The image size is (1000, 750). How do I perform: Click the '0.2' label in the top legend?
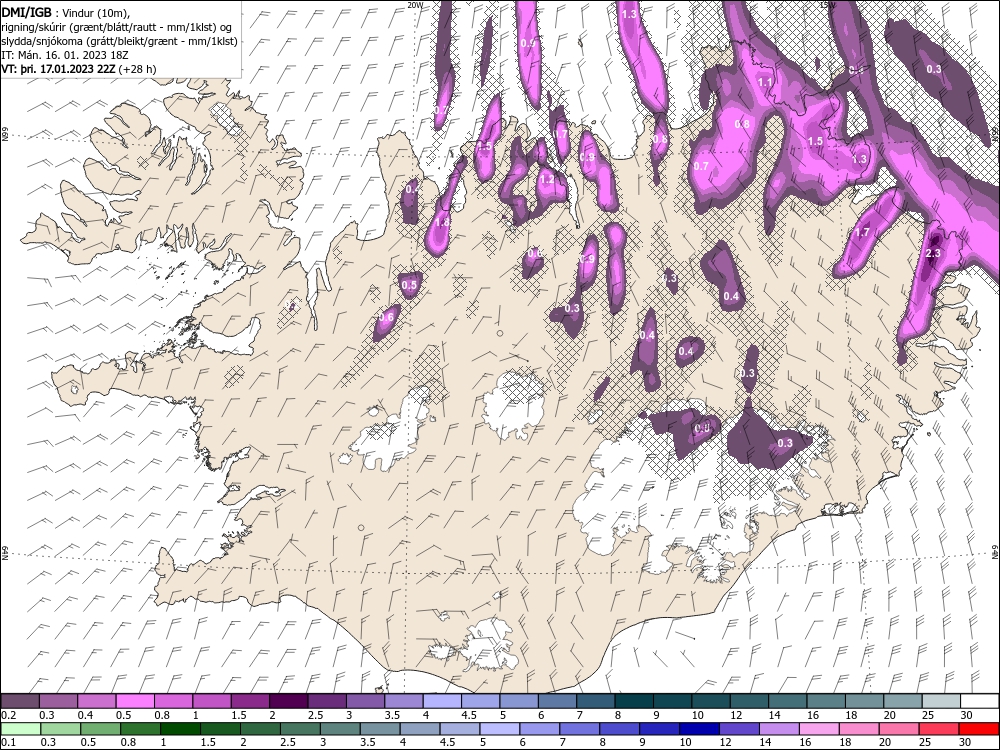click(x=9, y=715)
